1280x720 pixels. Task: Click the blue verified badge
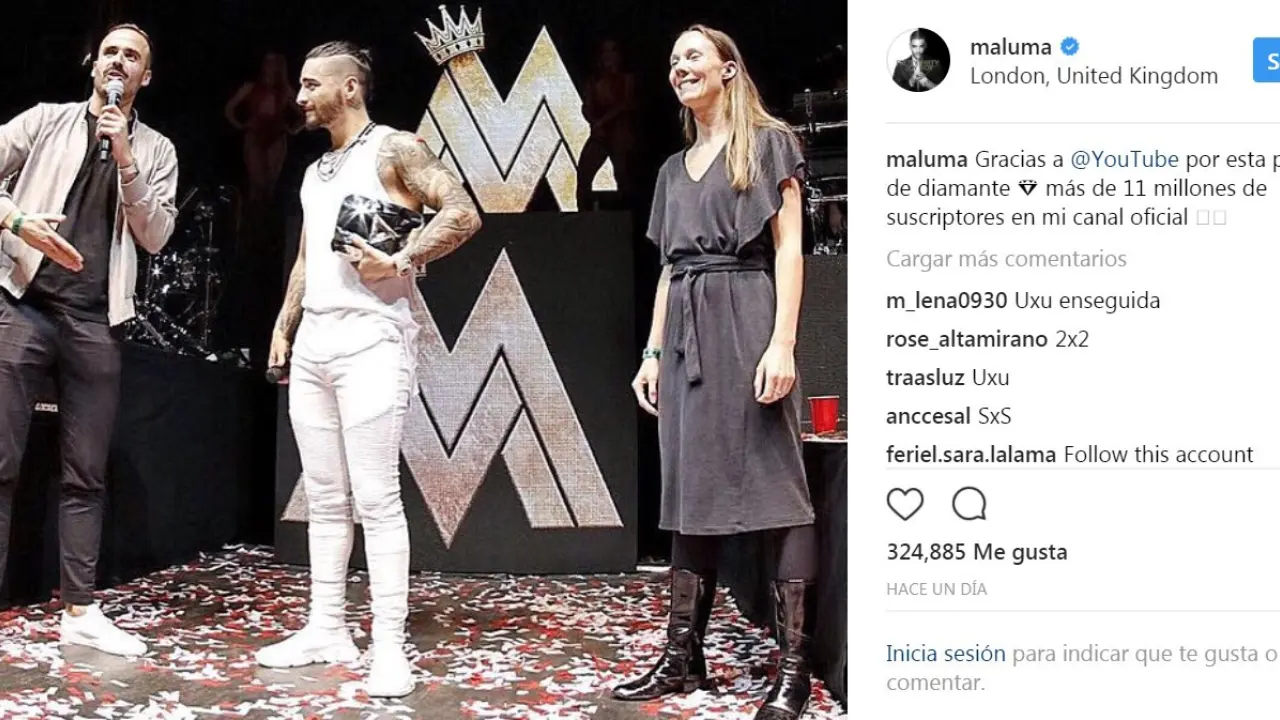tap(1070, 46)
